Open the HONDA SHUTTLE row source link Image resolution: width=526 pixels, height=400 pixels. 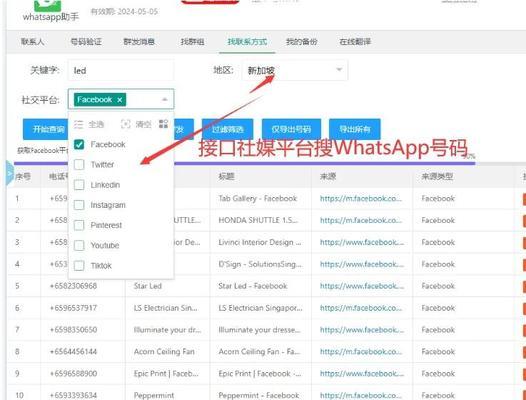point(361,220)
